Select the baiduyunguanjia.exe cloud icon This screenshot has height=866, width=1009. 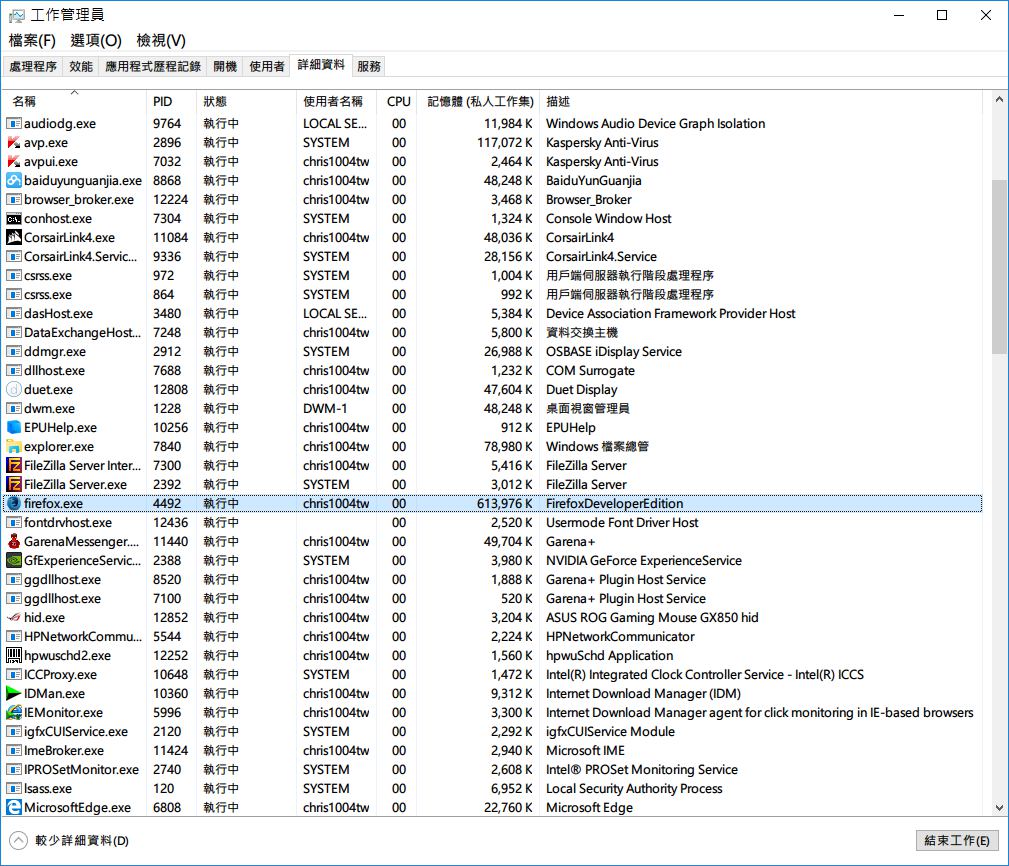(14, 181)
